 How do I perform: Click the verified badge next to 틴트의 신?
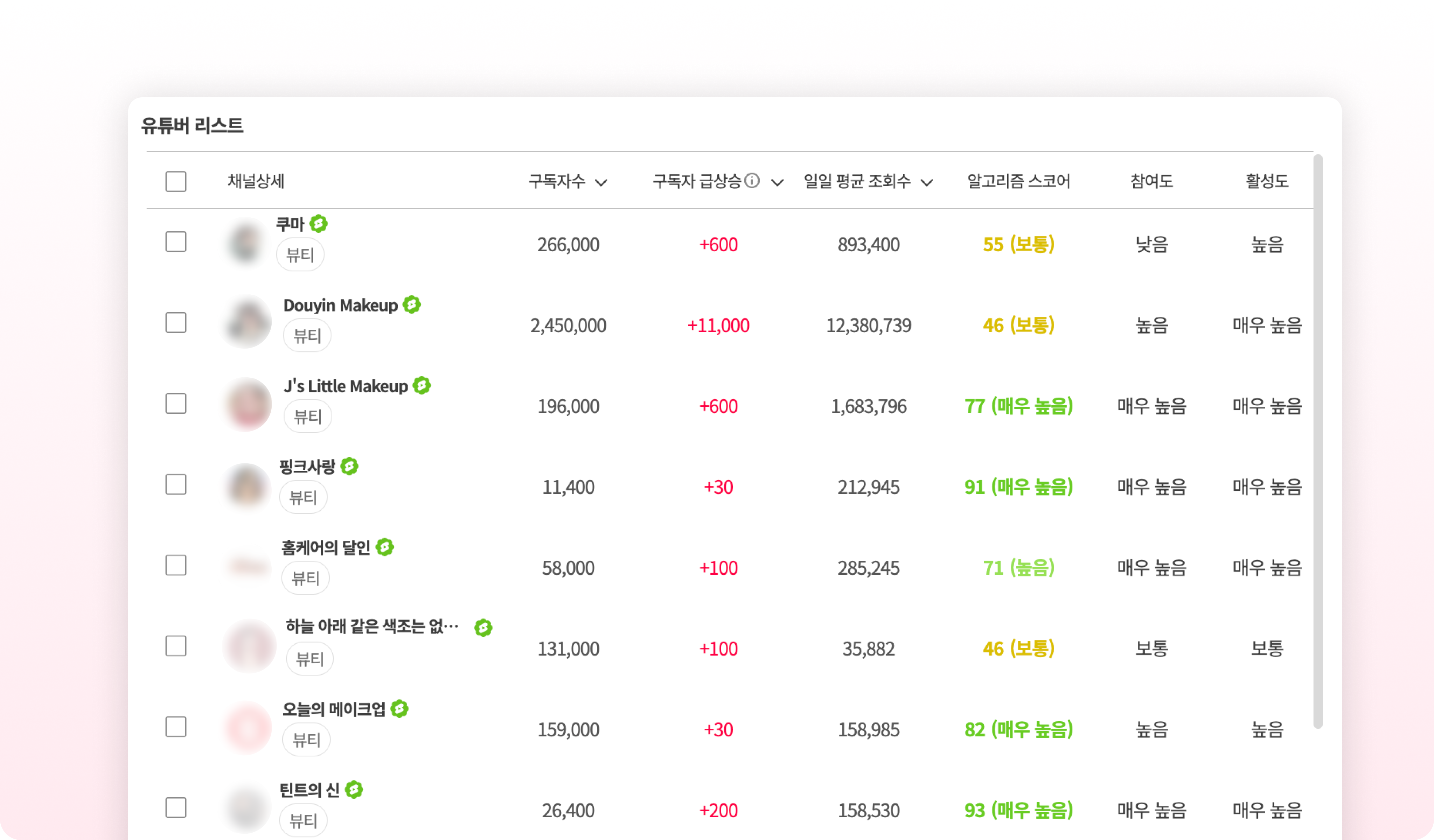click(354, 789)
